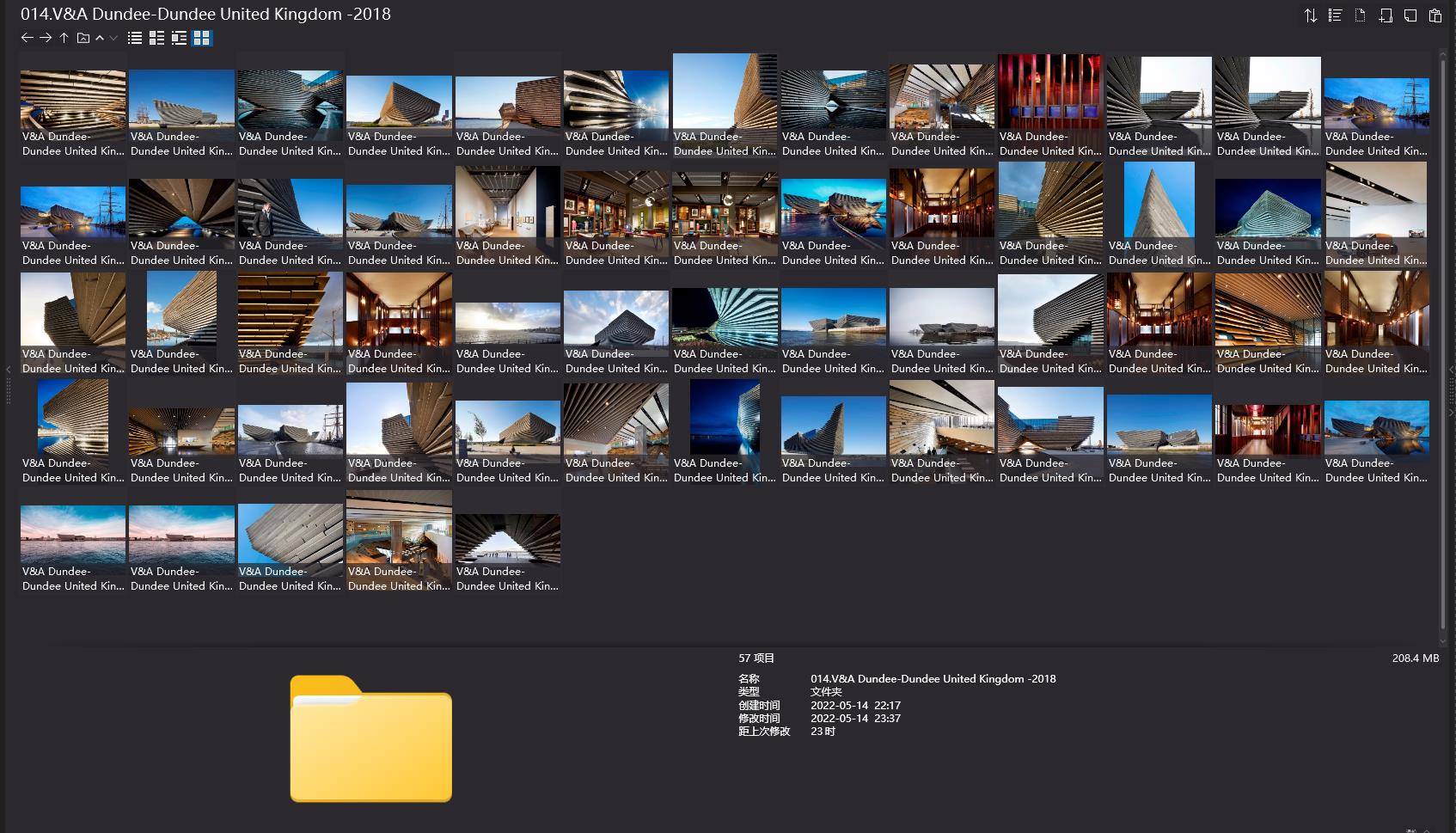Expand the history up chevron
Viewport: 1456px width, 833px height.
tap(100, 38)
